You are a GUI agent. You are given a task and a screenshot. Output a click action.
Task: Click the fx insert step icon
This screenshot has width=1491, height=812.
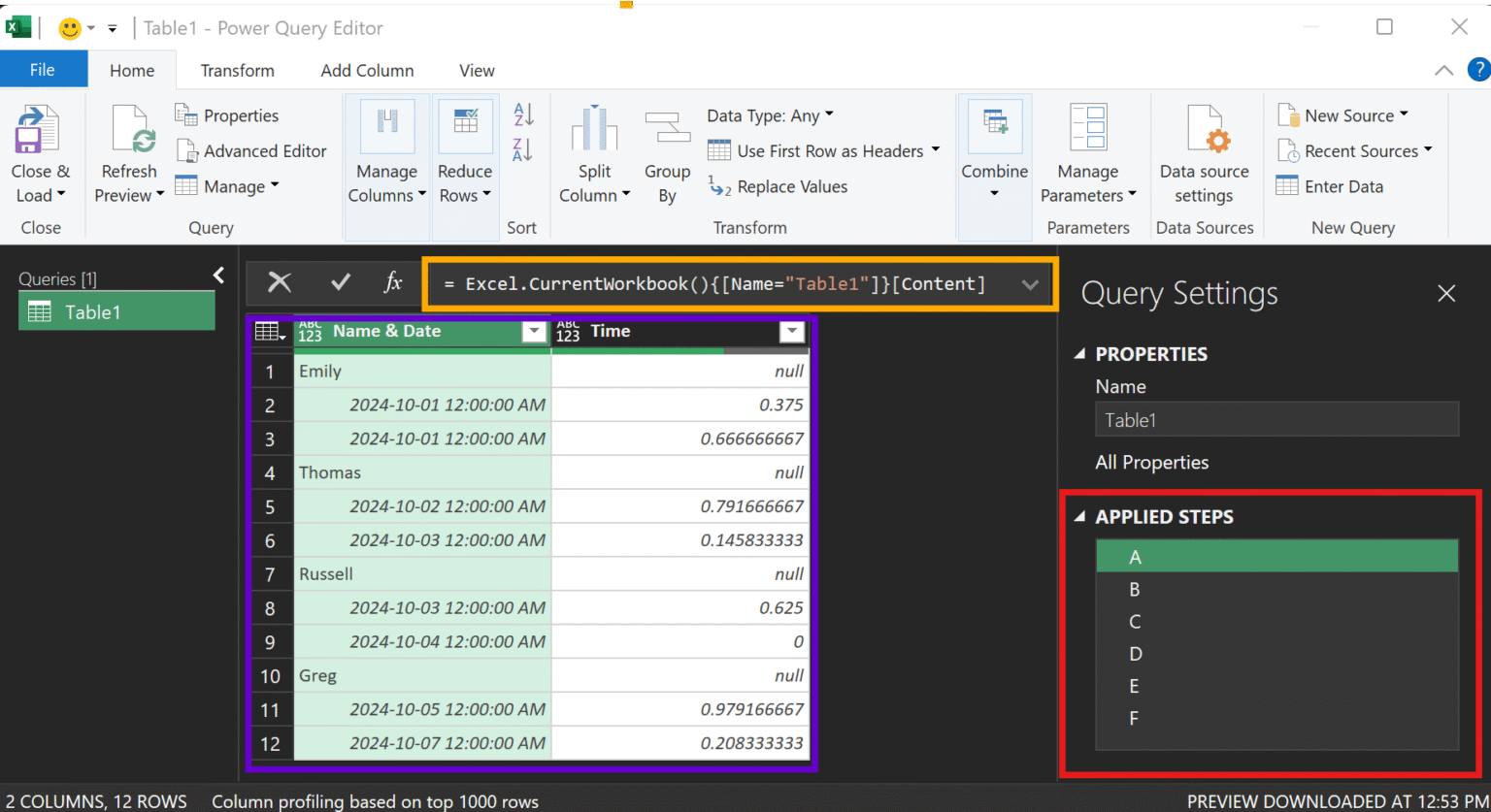392,282
